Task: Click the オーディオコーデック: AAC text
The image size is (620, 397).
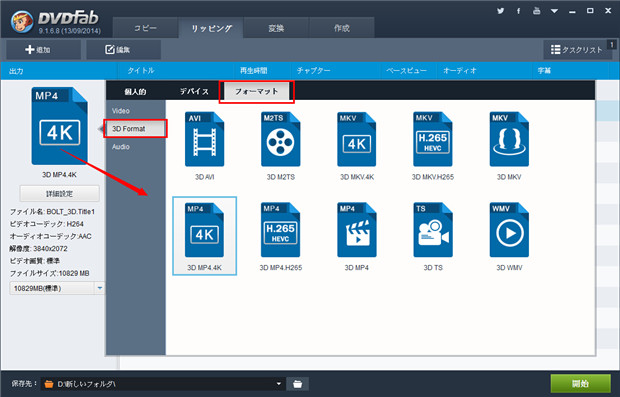Action: 51,236
